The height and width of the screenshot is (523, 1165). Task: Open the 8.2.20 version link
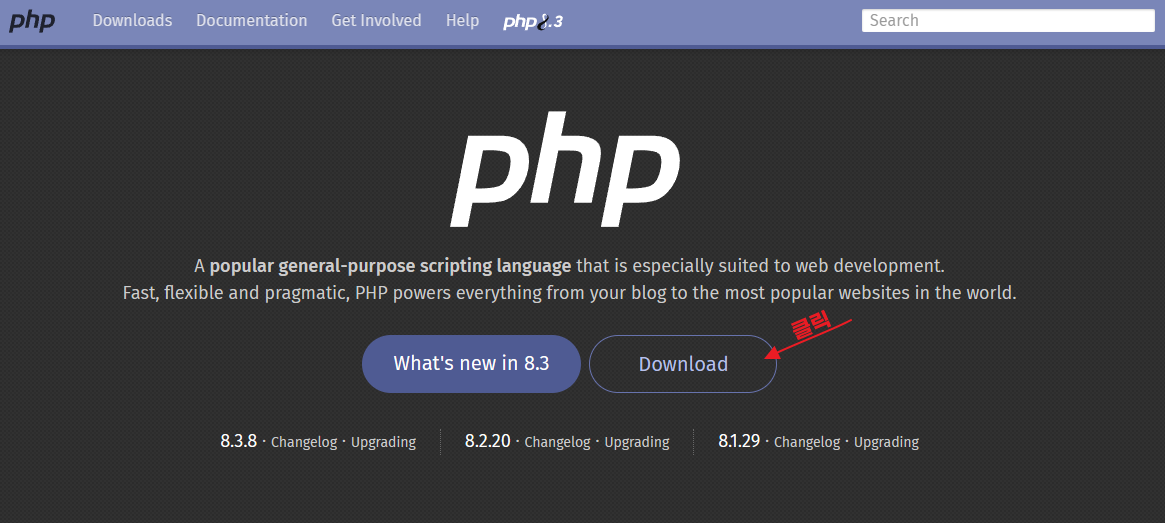[487, 441]
